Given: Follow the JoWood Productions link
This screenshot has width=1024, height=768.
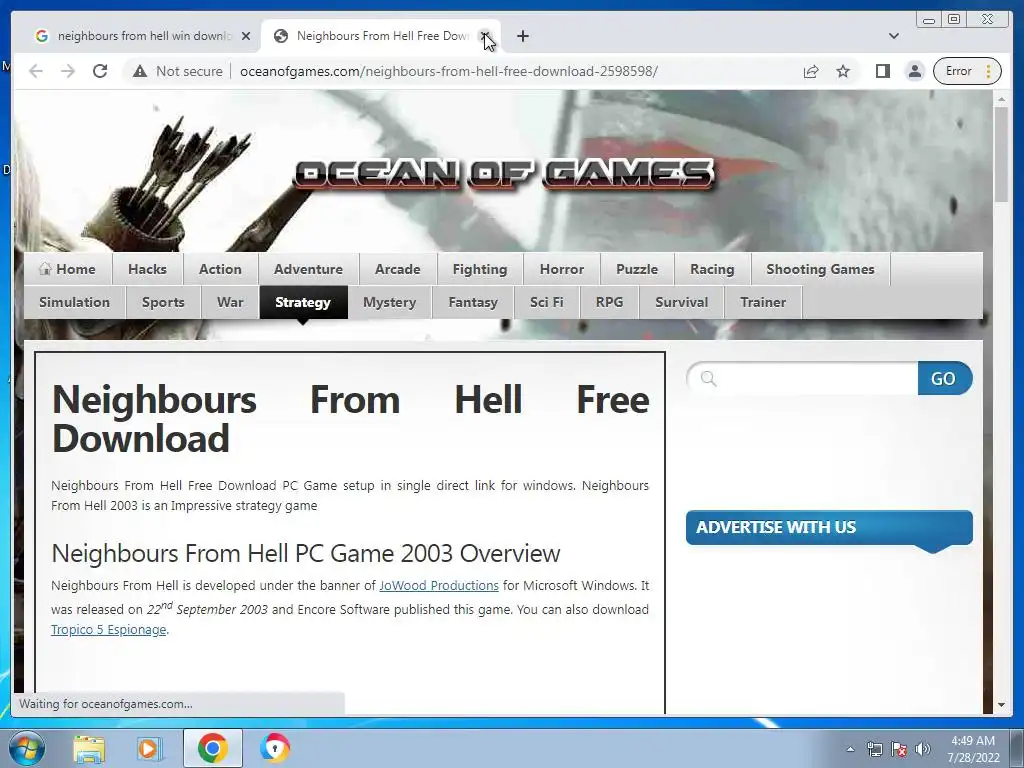Looking at the screenshot, I should [439, 586].
